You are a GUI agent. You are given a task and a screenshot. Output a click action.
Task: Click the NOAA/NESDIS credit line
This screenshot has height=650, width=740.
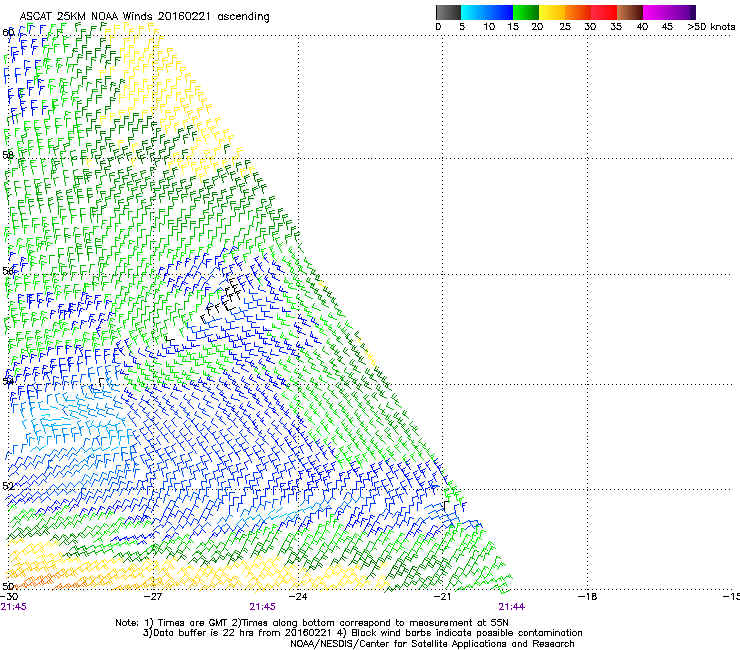coord(432,644)
